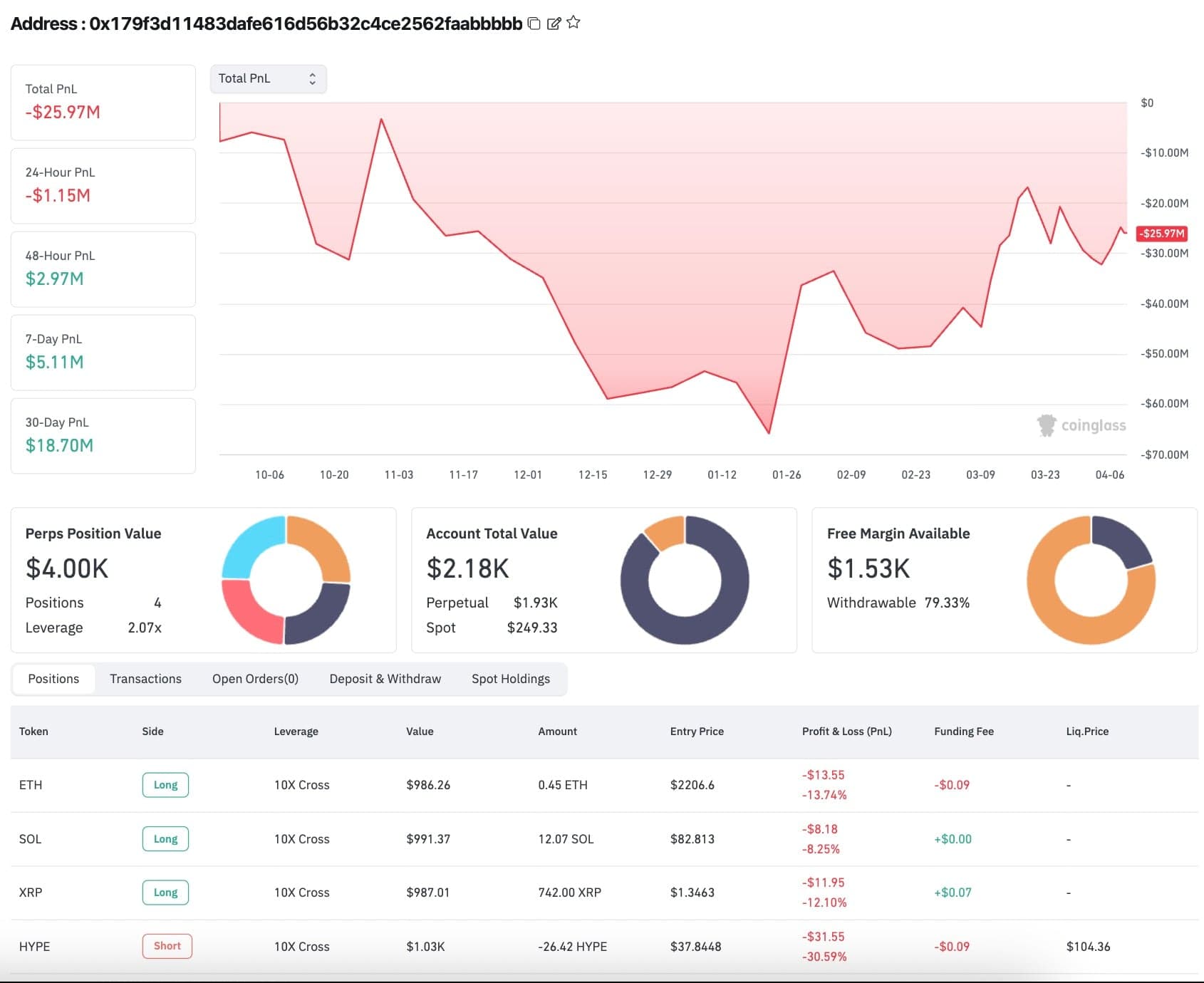Click the 24-Hour PnL card
Image resolution: width=1204 pixels, height=983 pixels.
(103, 186)
